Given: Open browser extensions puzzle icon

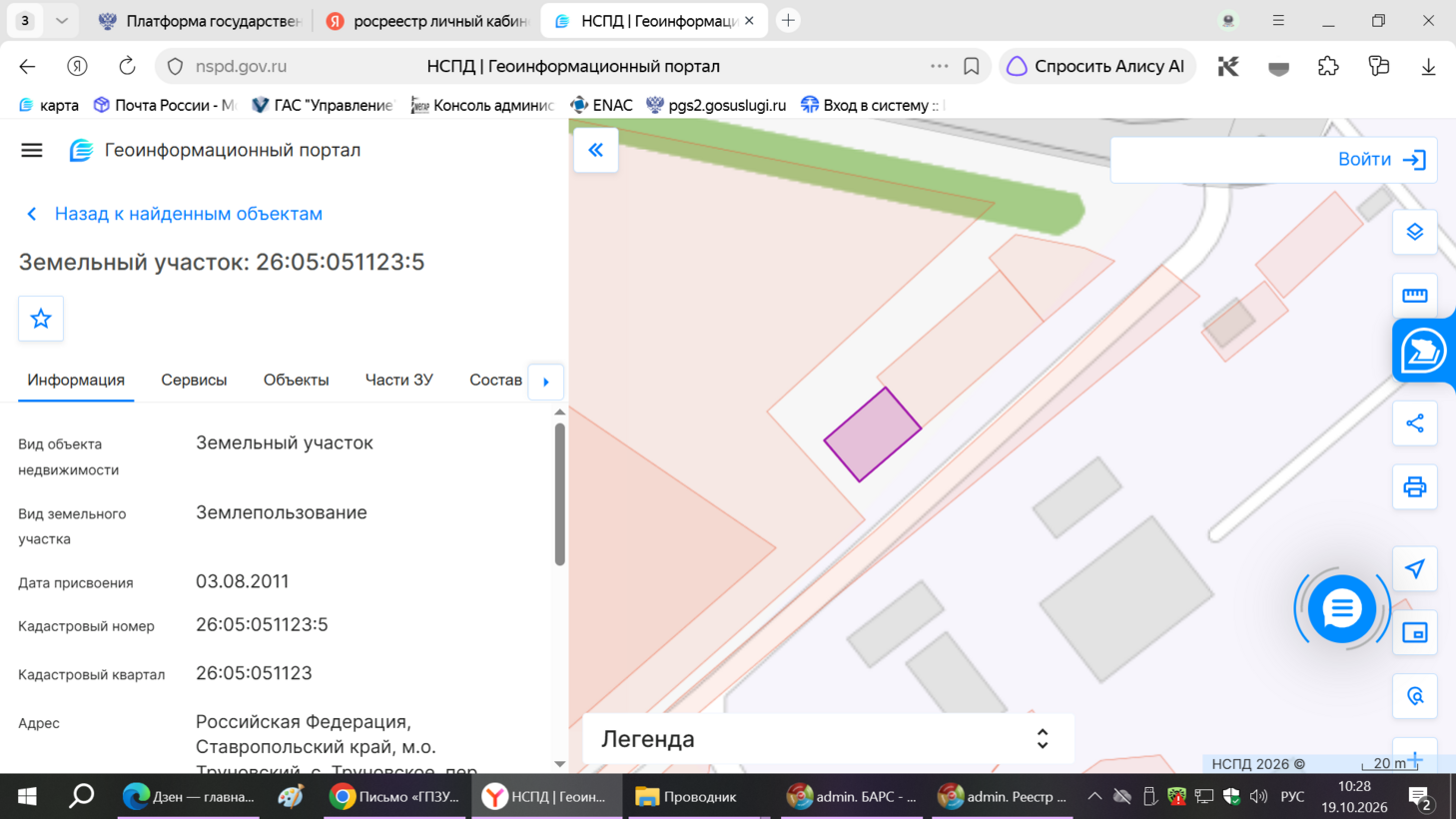Looking at the screenshot, I should tap(1328, 67).
